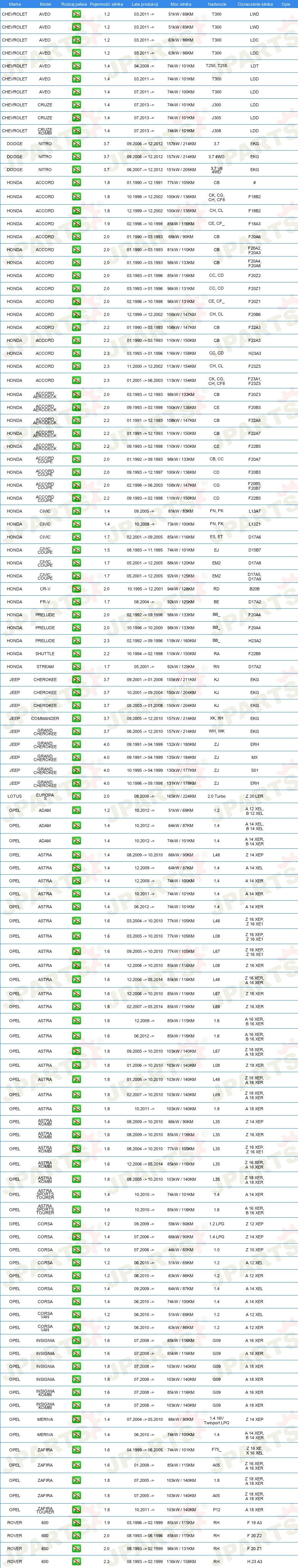Click fuel icon in Opel Corsa 1.4 LPG row
This screenshot has height=1568, width=298.
[x=76, y=1237]
